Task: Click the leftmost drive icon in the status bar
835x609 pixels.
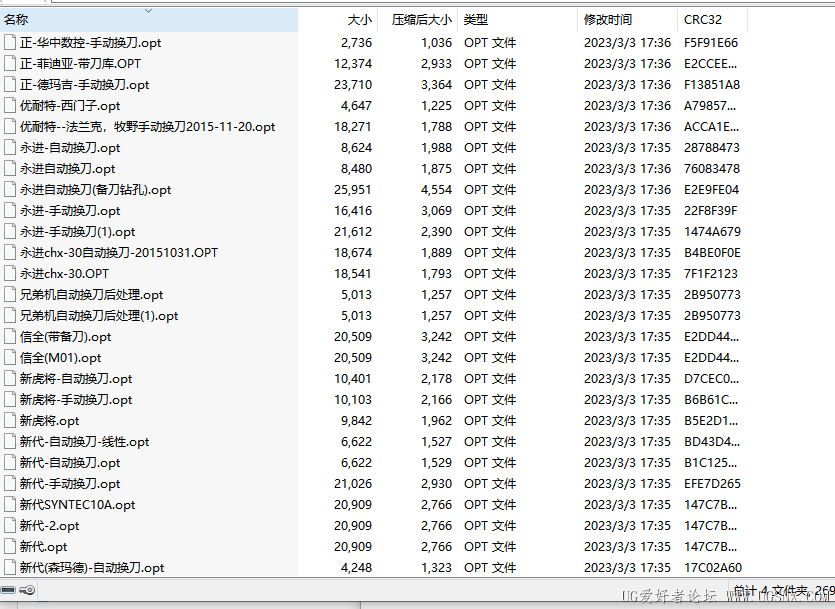Action: (10, 589)
